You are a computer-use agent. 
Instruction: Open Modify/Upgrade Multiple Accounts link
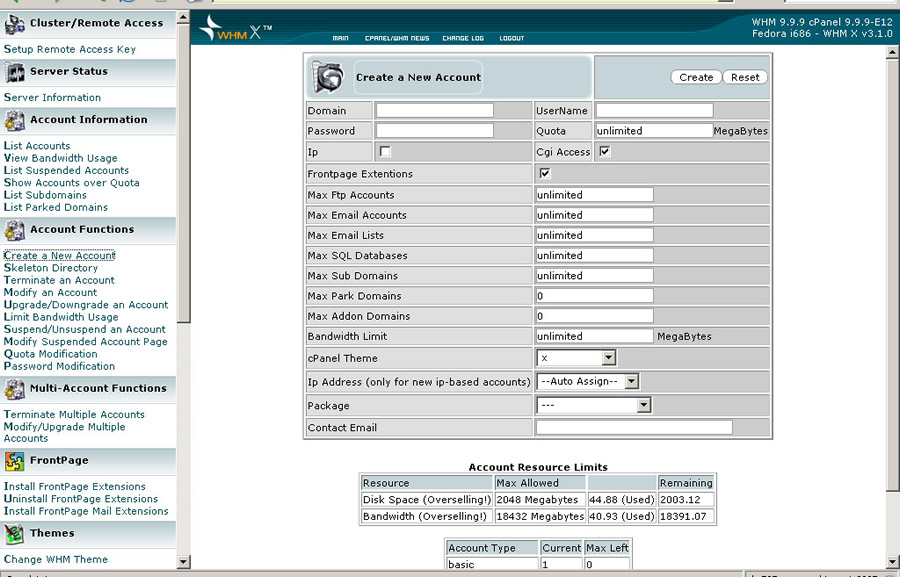click(x=64, y=432)
